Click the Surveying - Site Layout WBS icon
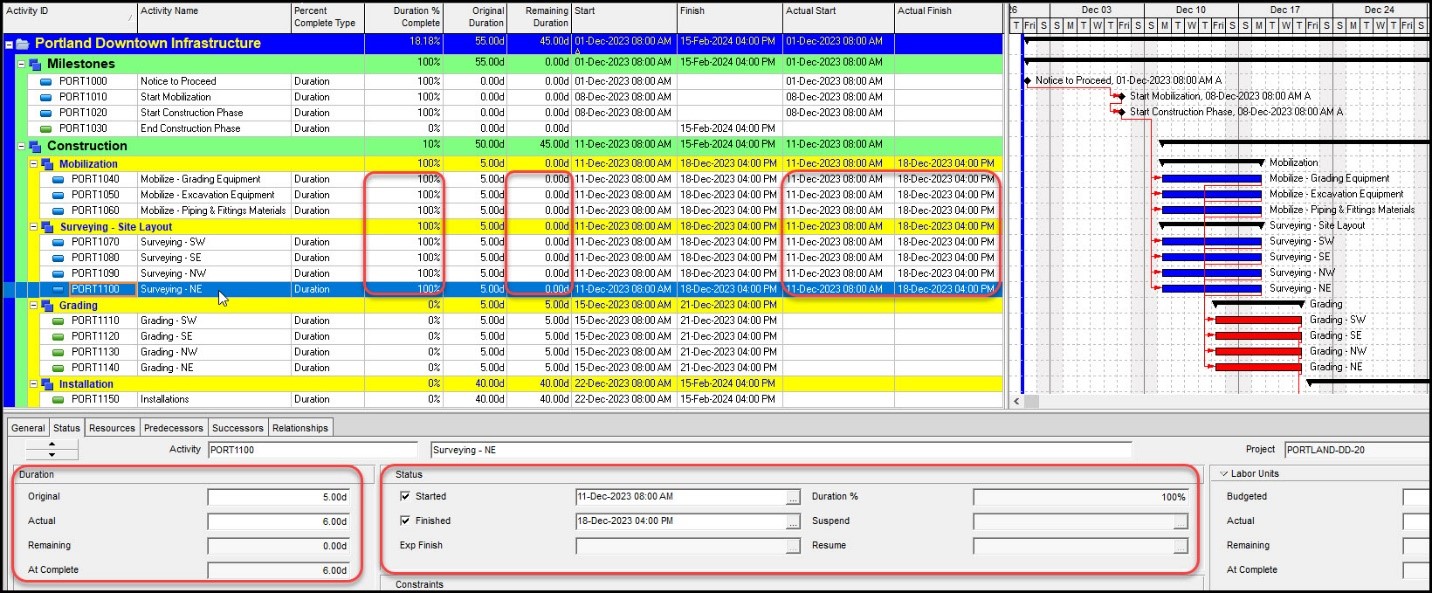This screenshot has width=1432, height=593. point(47,227)
